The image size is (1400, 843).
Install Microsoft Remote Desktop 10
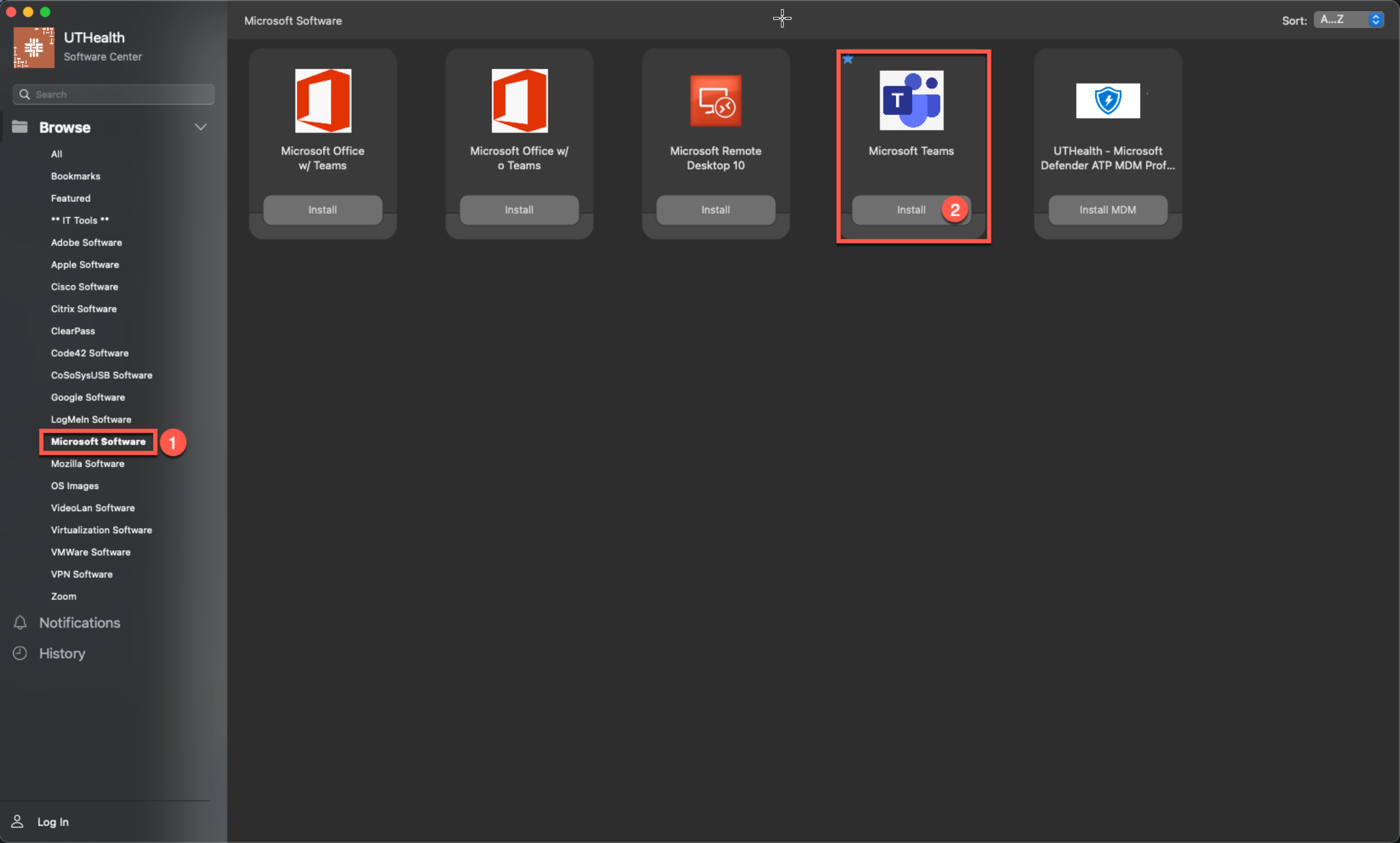tap(715, 210)
